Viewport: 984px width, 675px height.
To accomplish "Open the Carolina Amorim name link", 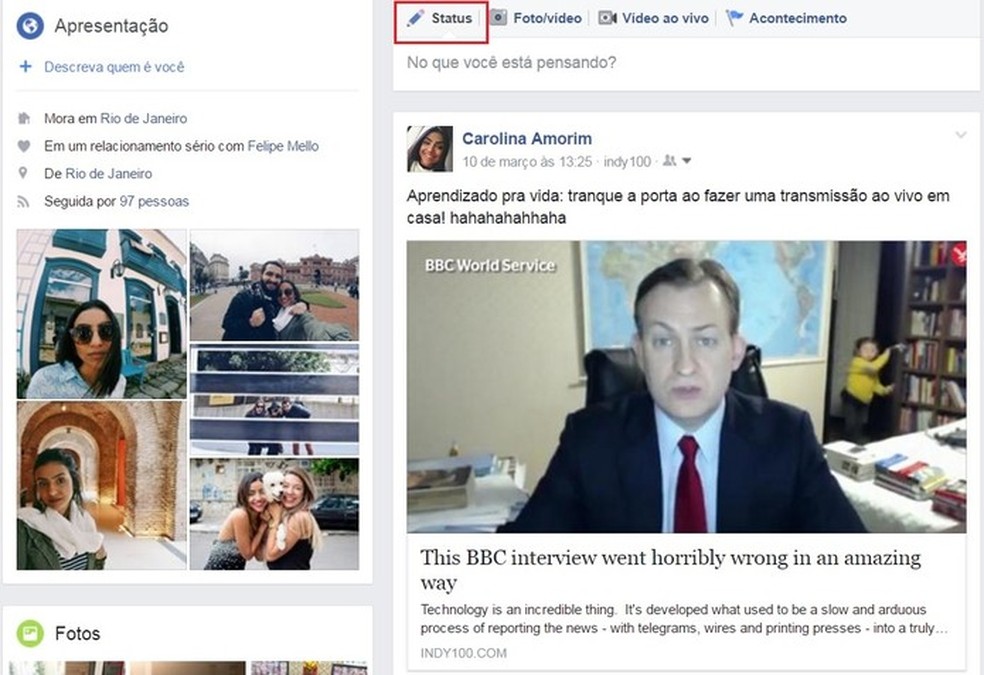I will pos(527,139).
